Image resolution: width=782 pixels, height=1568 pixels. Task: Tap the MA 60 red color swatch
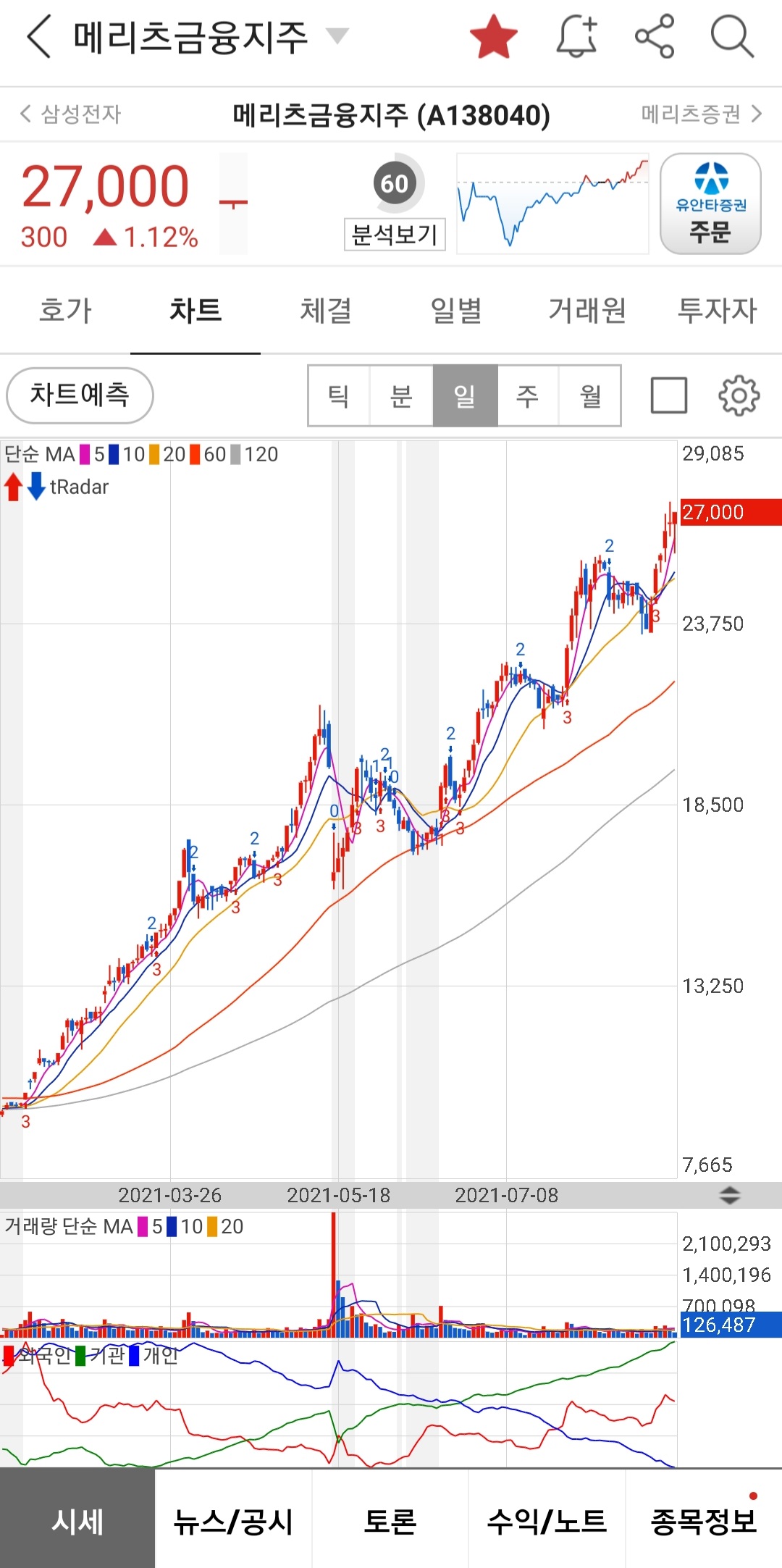195,454
